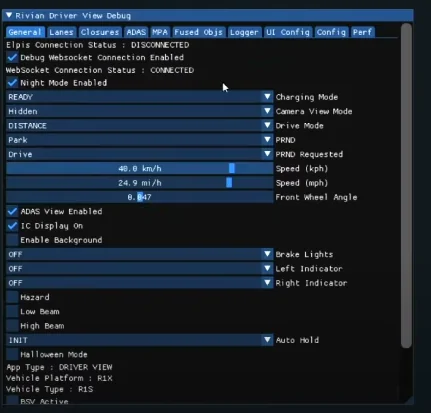Screen dimensions: 431x413
Task: Uncheck Debug Websocket Connection Enabled
Action: (12, 57)
